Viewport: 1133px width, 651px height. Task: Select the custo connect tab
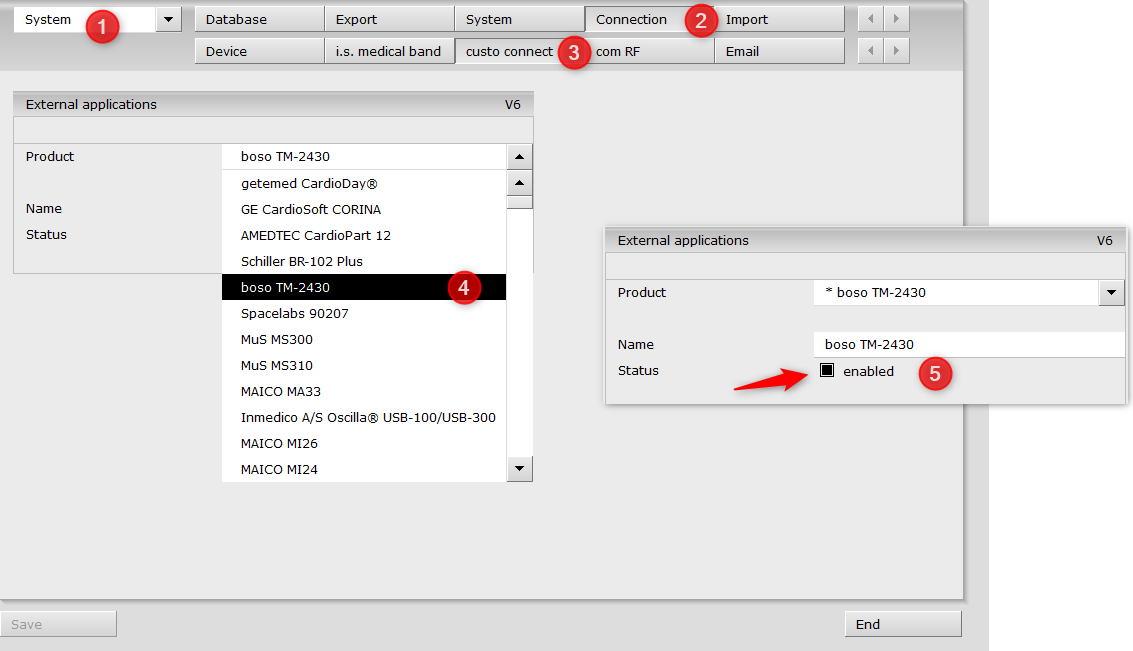point(520,51)
